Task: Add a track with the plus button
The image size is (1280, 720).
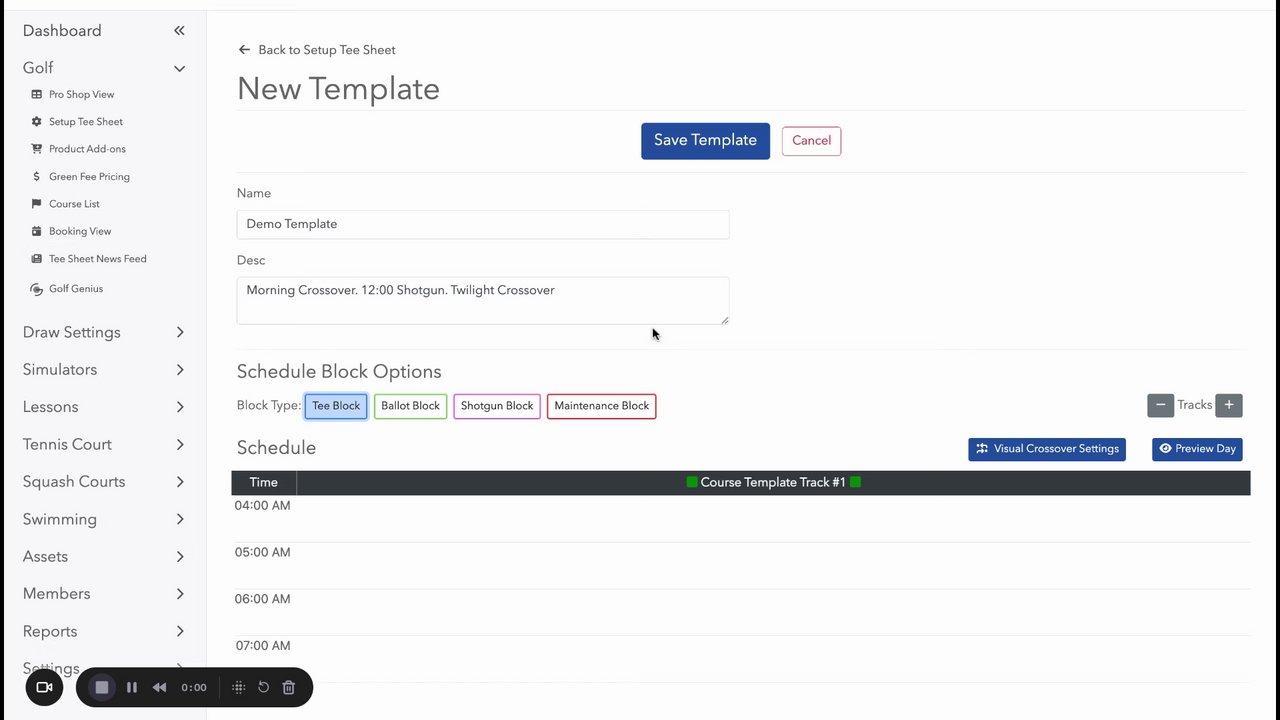Action: click(1229, 405)
